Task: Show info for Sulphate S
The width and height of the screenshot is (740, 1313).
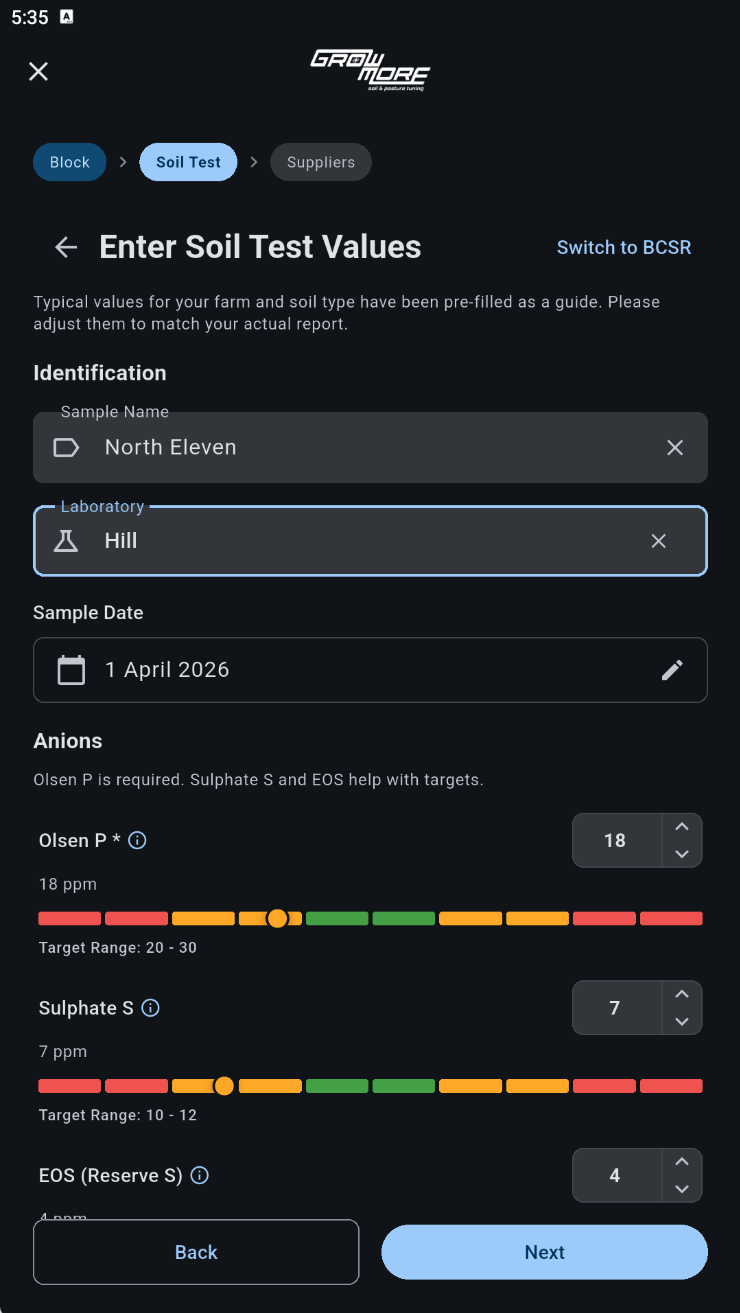Action: [151, 1008]
